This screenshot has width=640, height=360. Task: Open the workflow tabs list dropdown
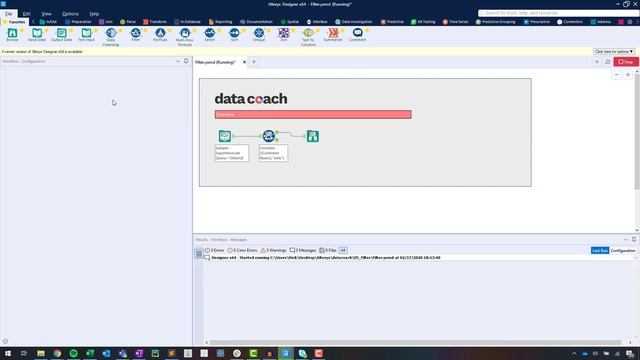(x=597, y=62)
